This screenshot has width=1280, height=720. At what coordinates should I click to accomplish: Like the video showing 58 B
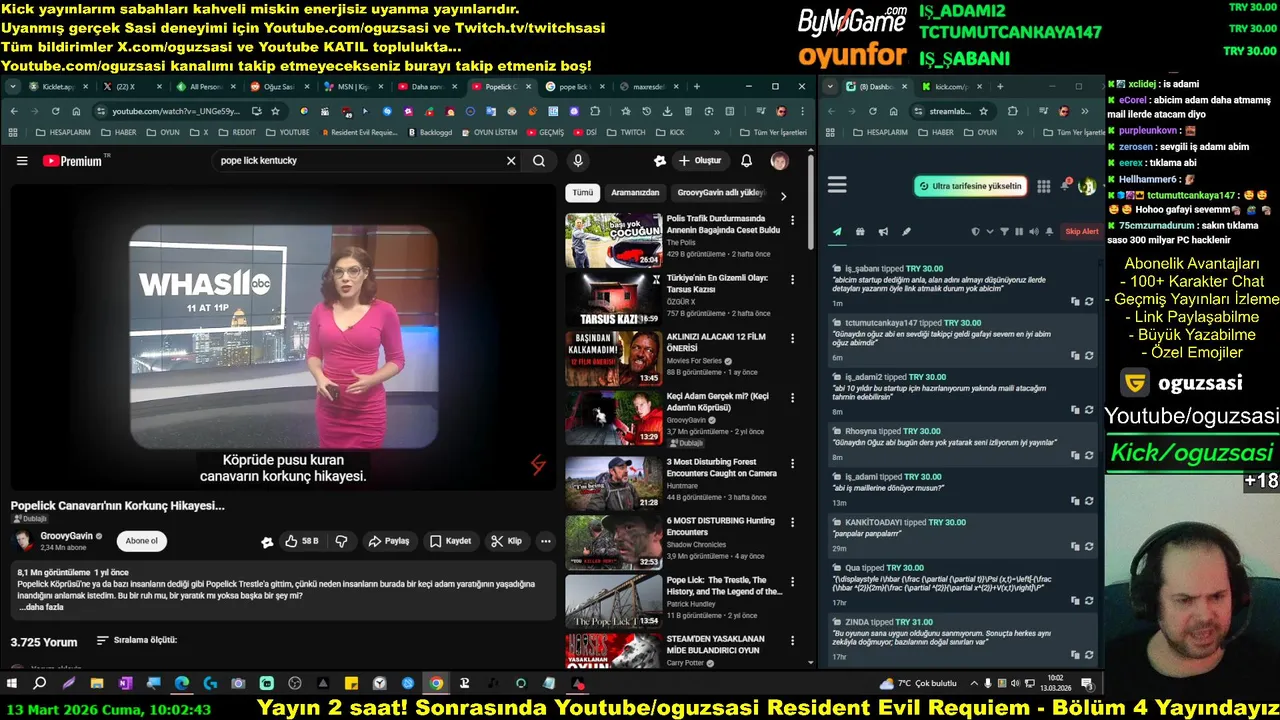(x=301, y=541)
